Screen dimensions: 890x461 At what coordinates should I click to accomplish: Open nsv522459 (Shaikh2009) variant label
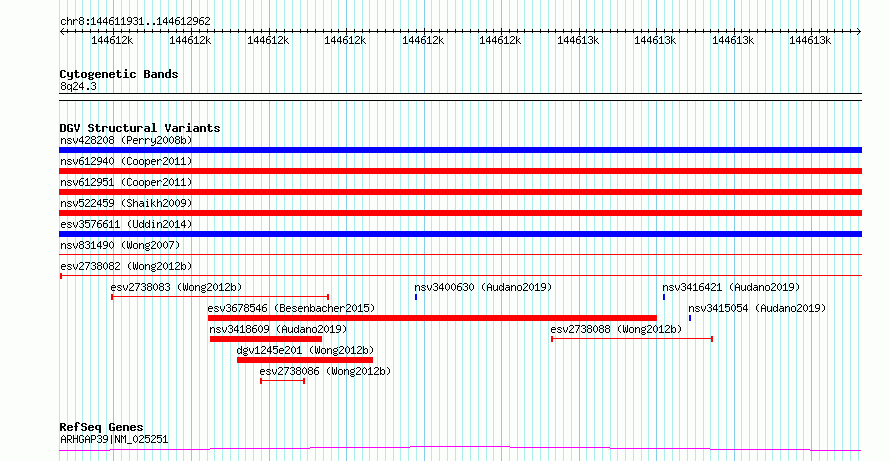[126, 203]
